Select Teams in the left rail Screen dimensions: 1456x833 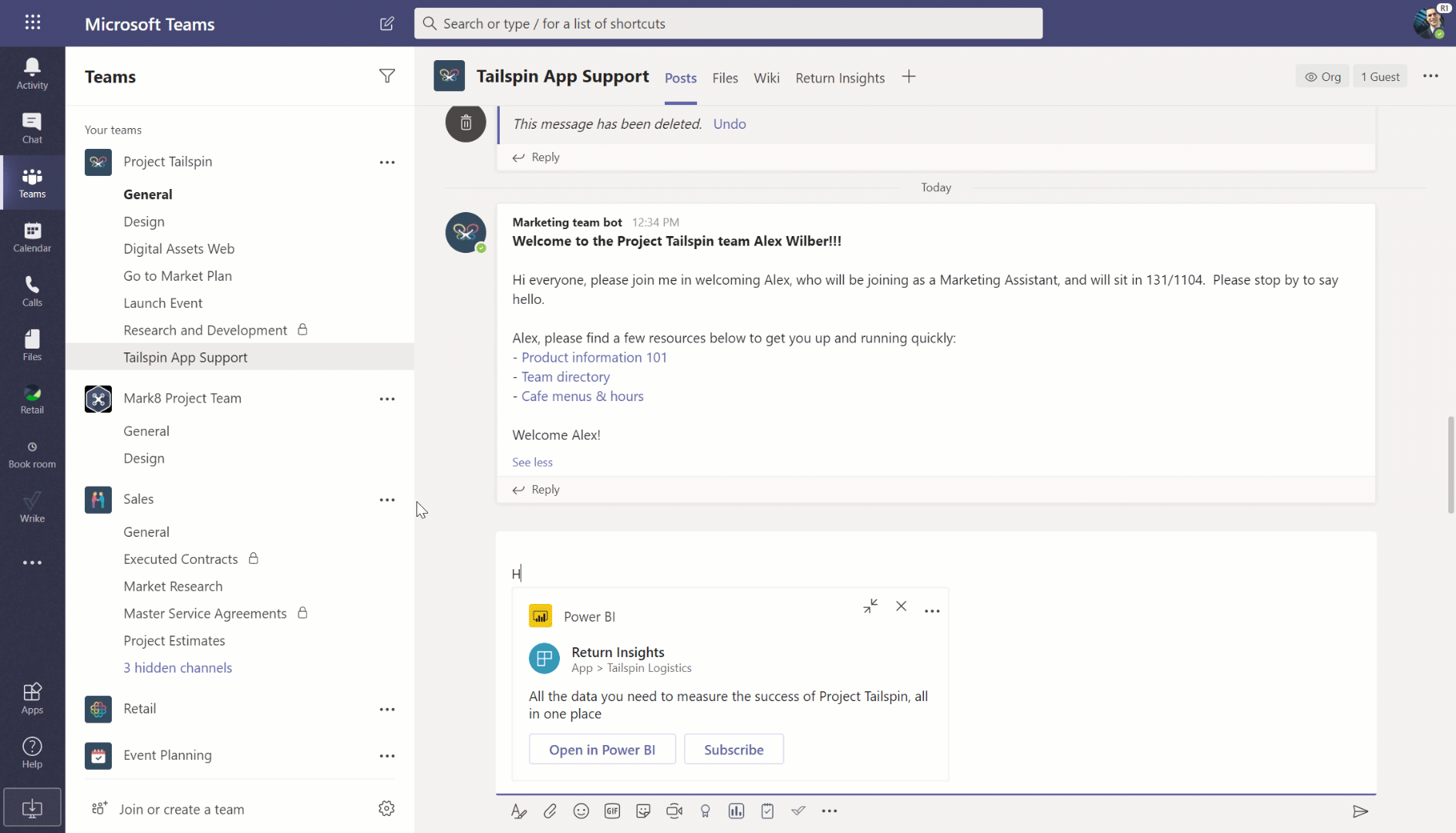pyautogui.click(x=32, y=183)
